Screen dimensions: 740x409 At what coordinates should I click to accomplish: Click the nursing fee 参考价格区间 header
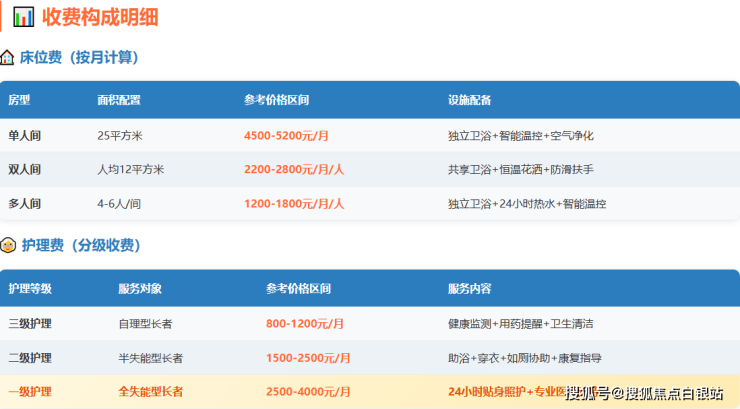click(x=298, y=289)
